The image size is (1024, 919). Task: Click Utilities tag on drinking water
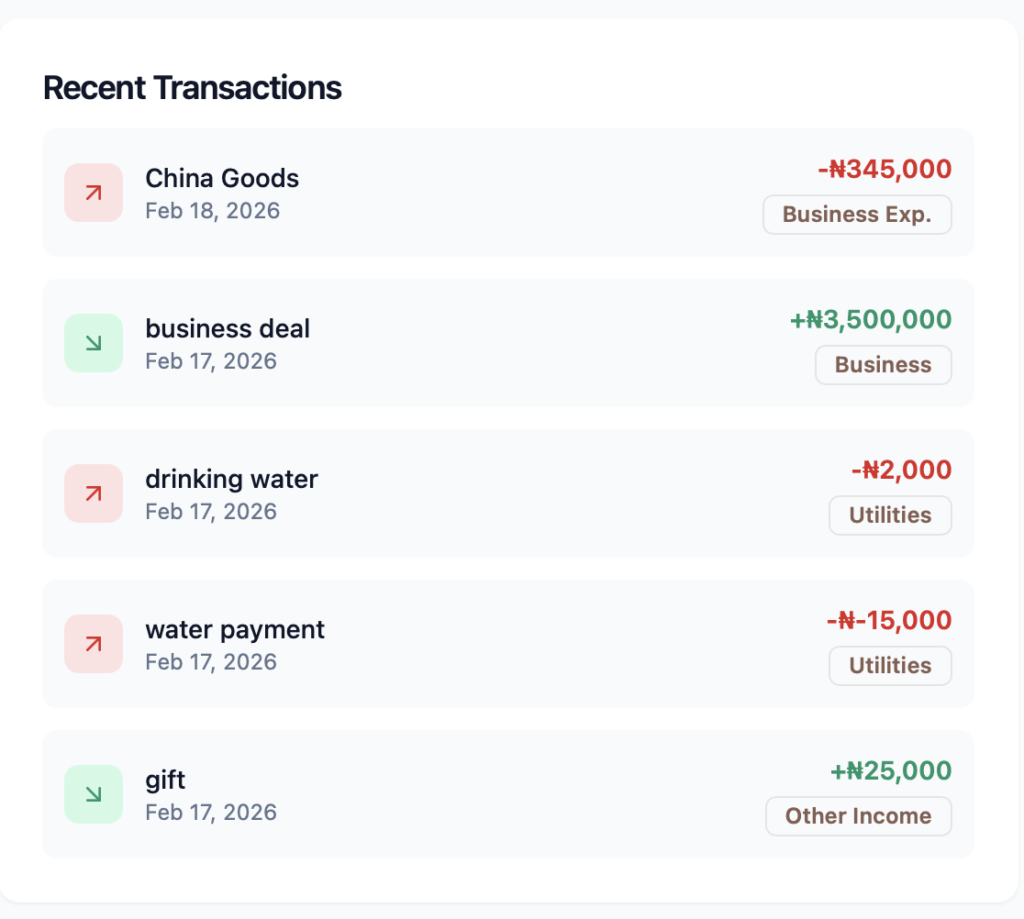click(890, 516)
